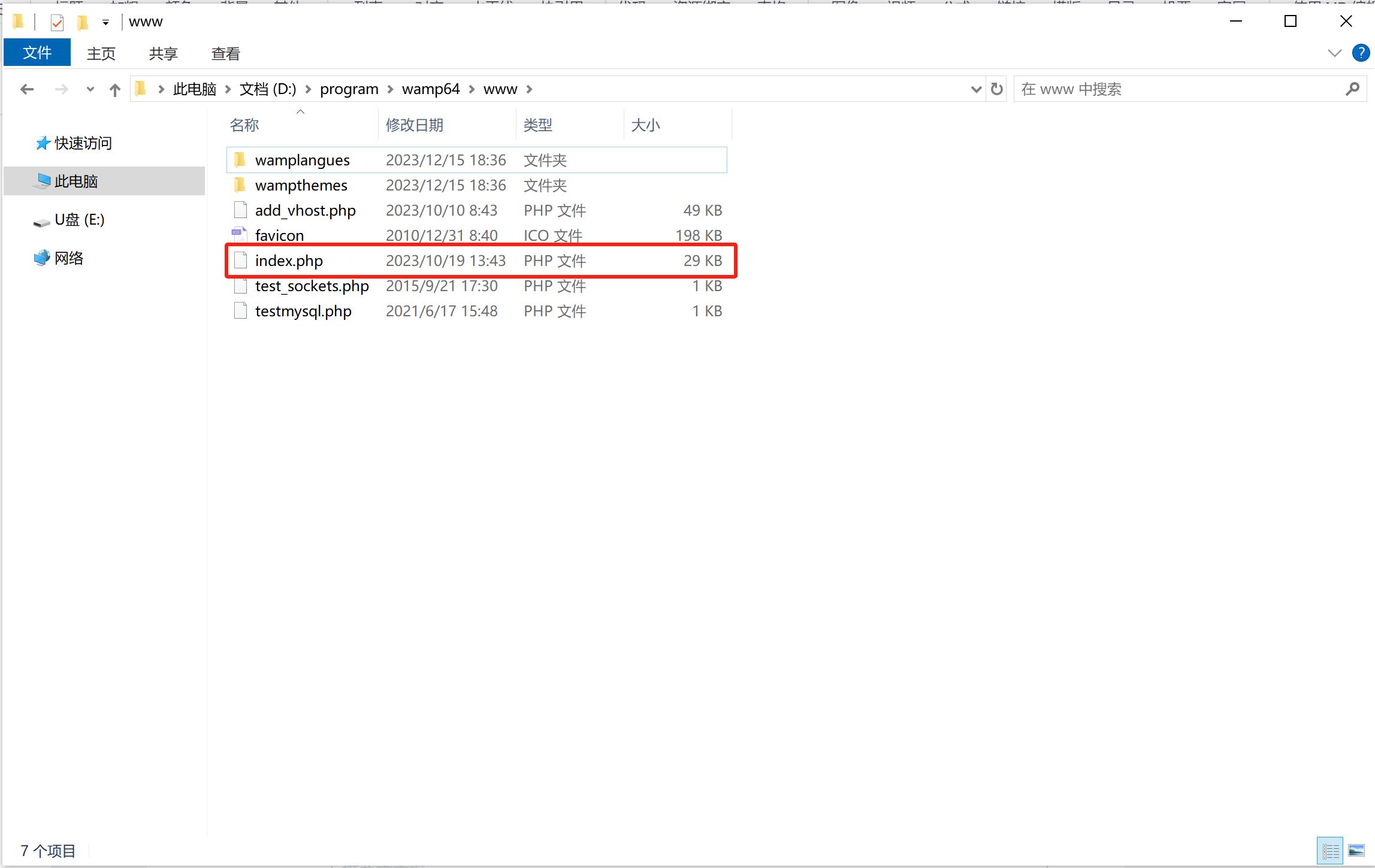Click the folder icon in title bar
This screenshot has height=868, width=1375.
[18, 22]
